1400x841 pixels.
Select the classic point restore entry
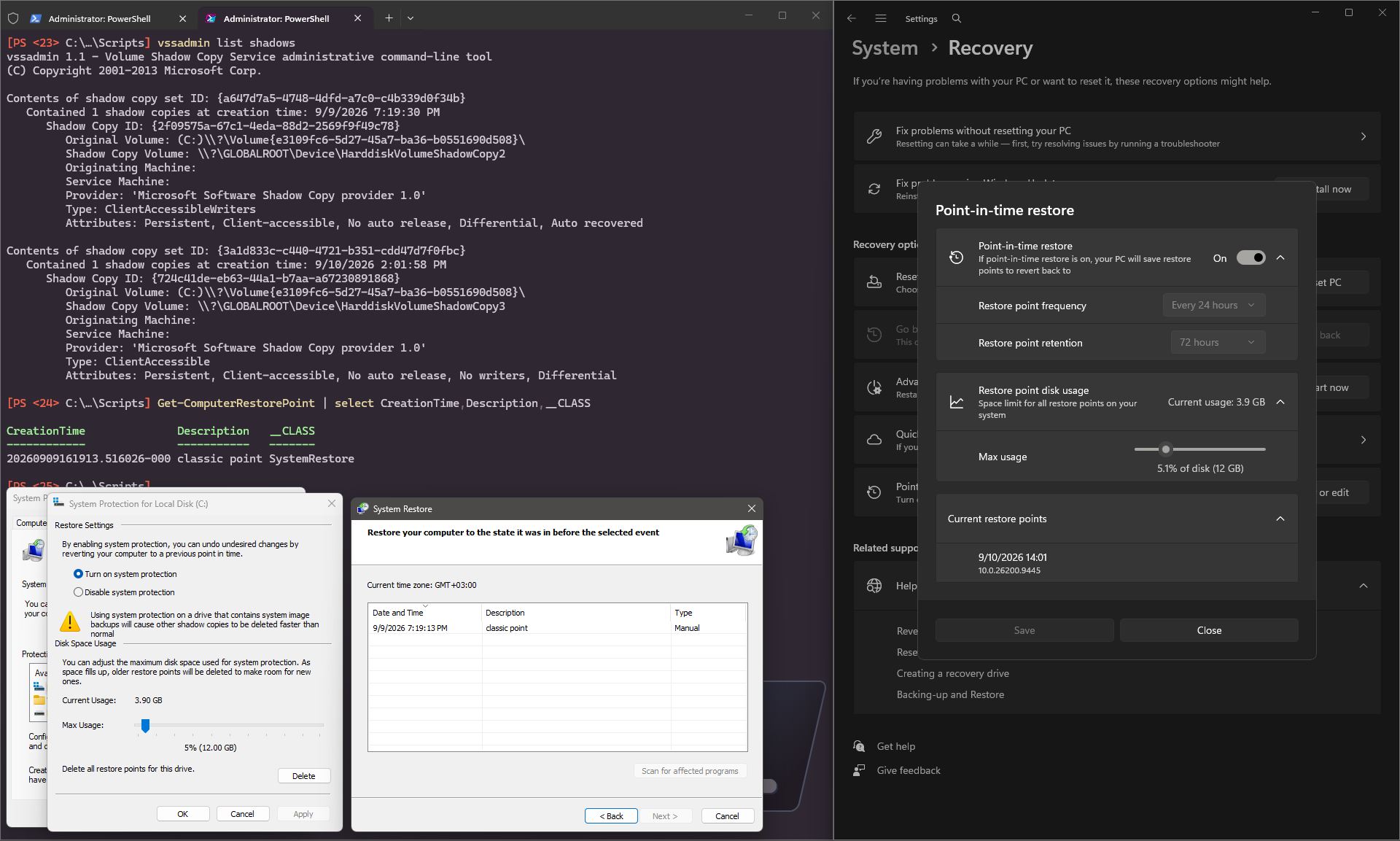pos(558,628)
